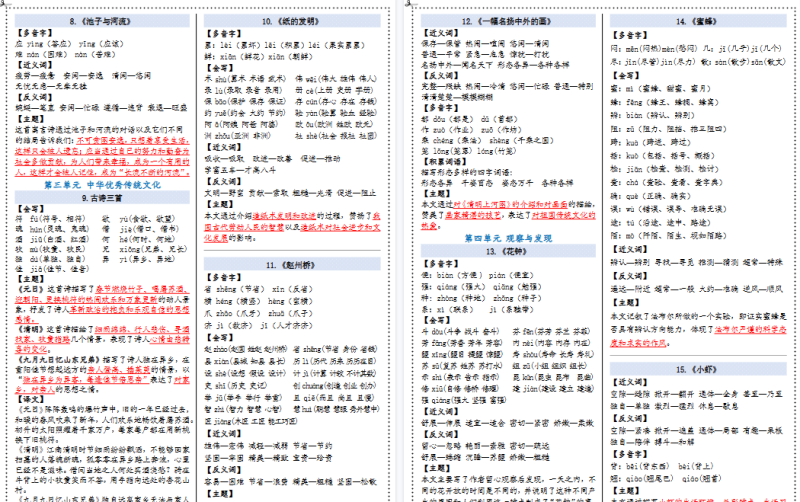This screenshot has width=800, height=502.
Task: Click the 【会写】 label under lesson 9
Action: click(x=30, y=209)
